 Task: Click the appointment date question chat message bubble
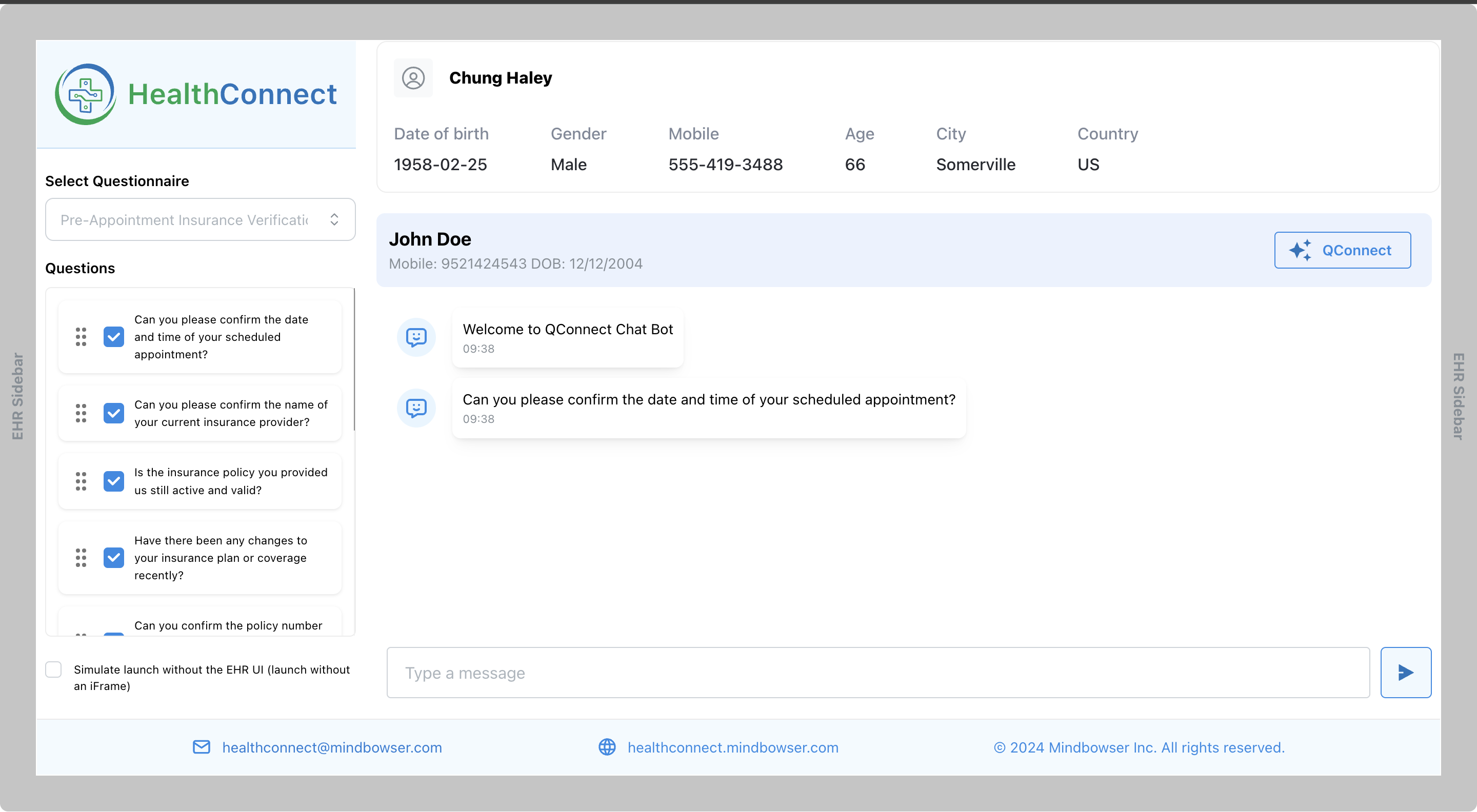pos(709,408)
